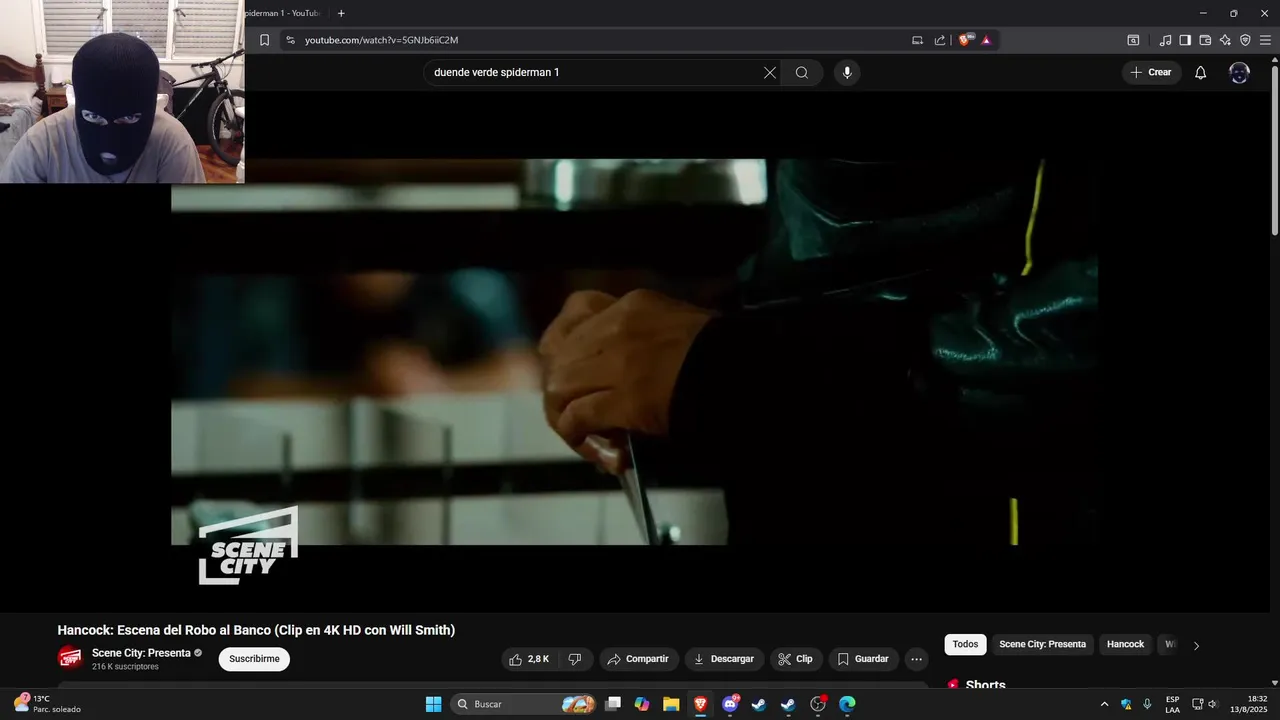Expand the hidden system tray icons
Image resolution: width=1280 pixels, height=720 pixels.
click(x=1104, y=704)
